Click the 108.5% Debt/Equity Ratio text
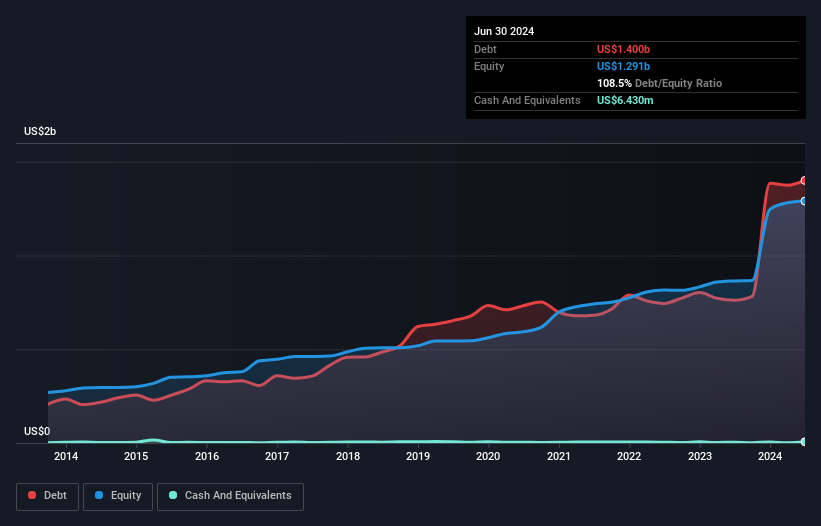This screenshot has width=821, height=526. pos(659,83)
